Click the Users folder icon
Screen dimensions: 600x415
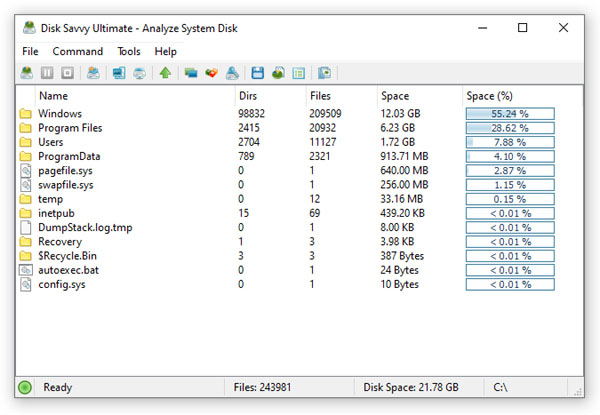[26, 142]
